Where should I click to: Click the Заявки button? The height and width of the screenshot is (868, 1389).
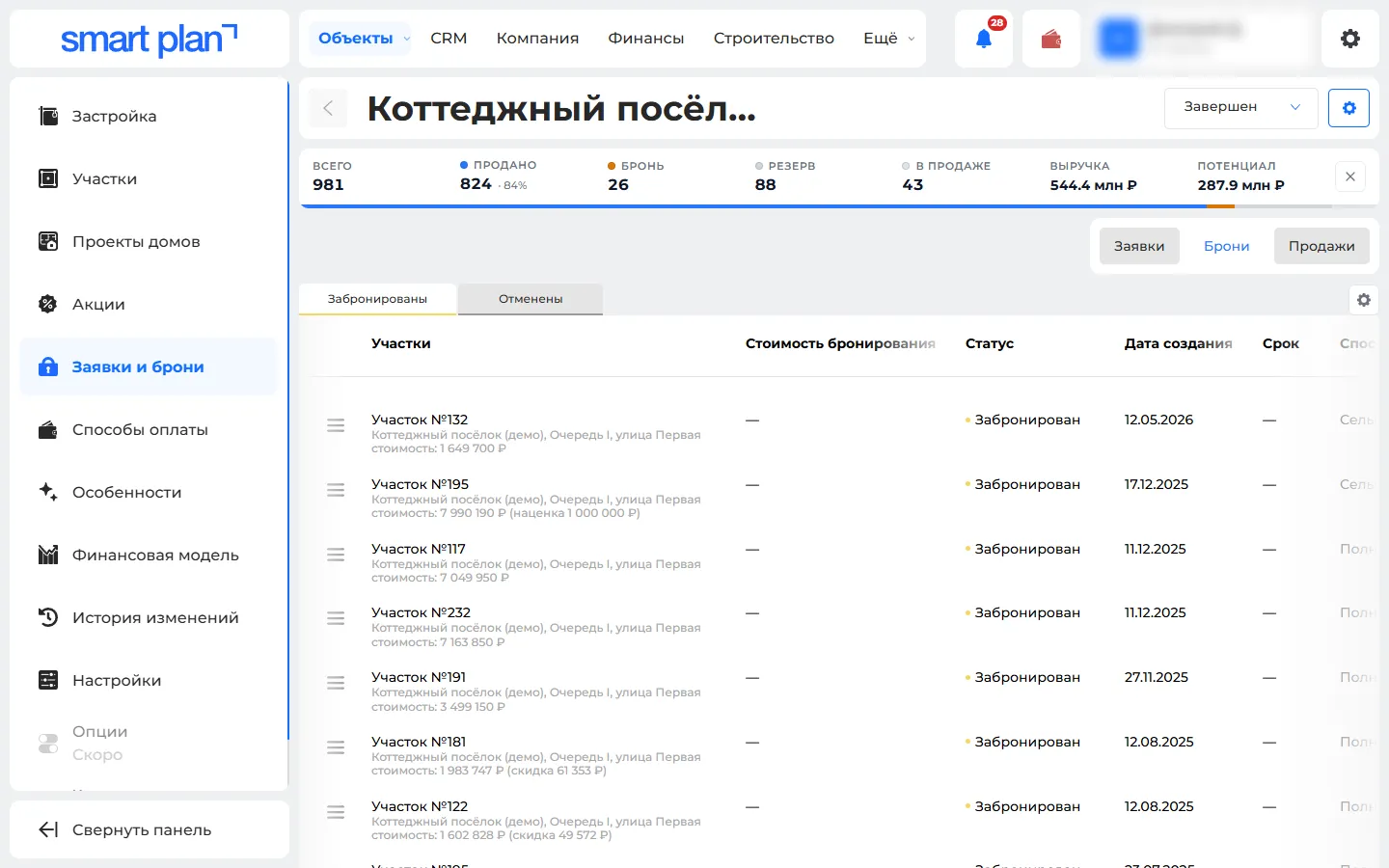click(1139, 246)
